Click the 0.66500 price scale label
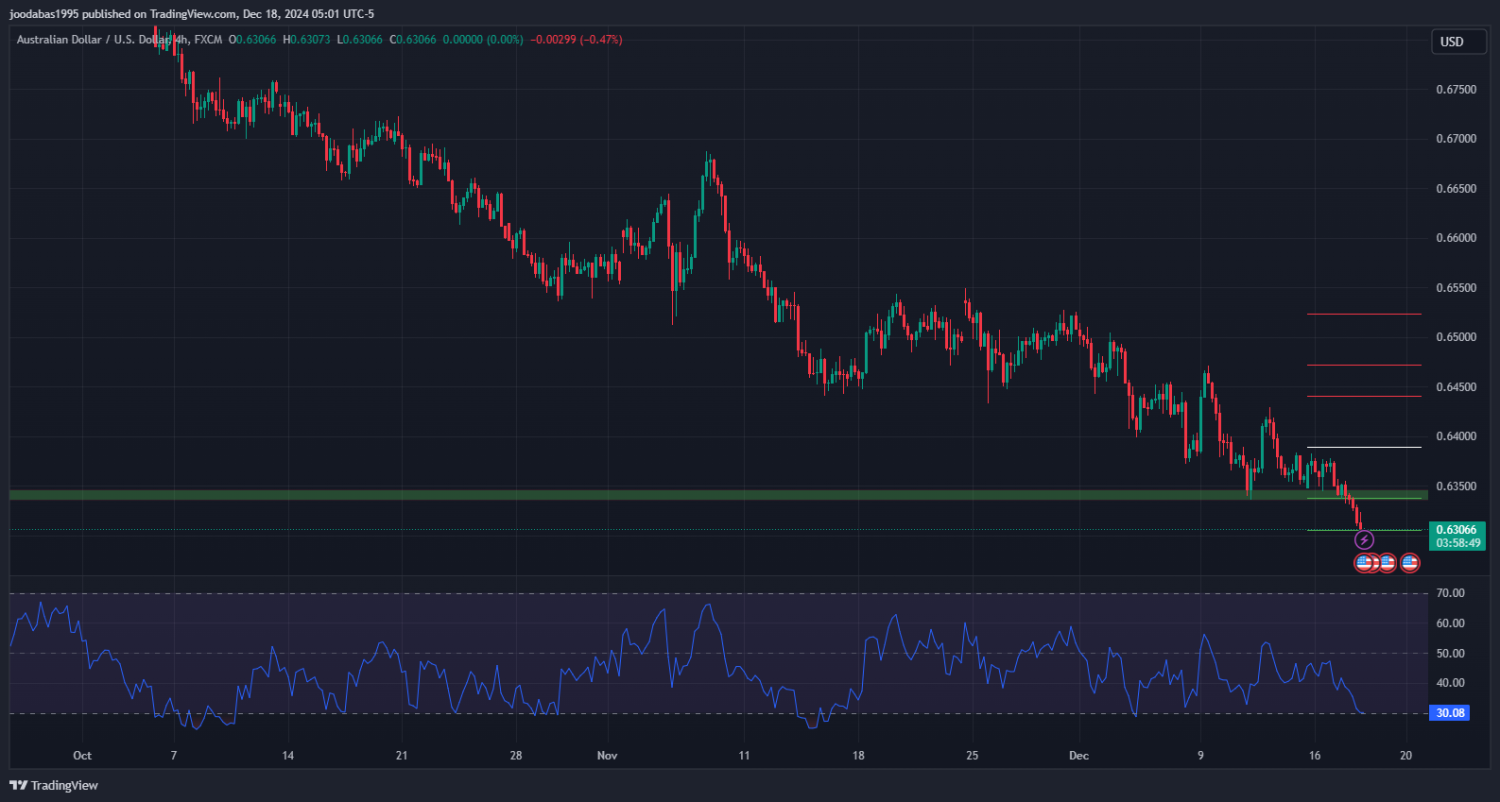The image size is (1500, 802). pos(1456,189)
